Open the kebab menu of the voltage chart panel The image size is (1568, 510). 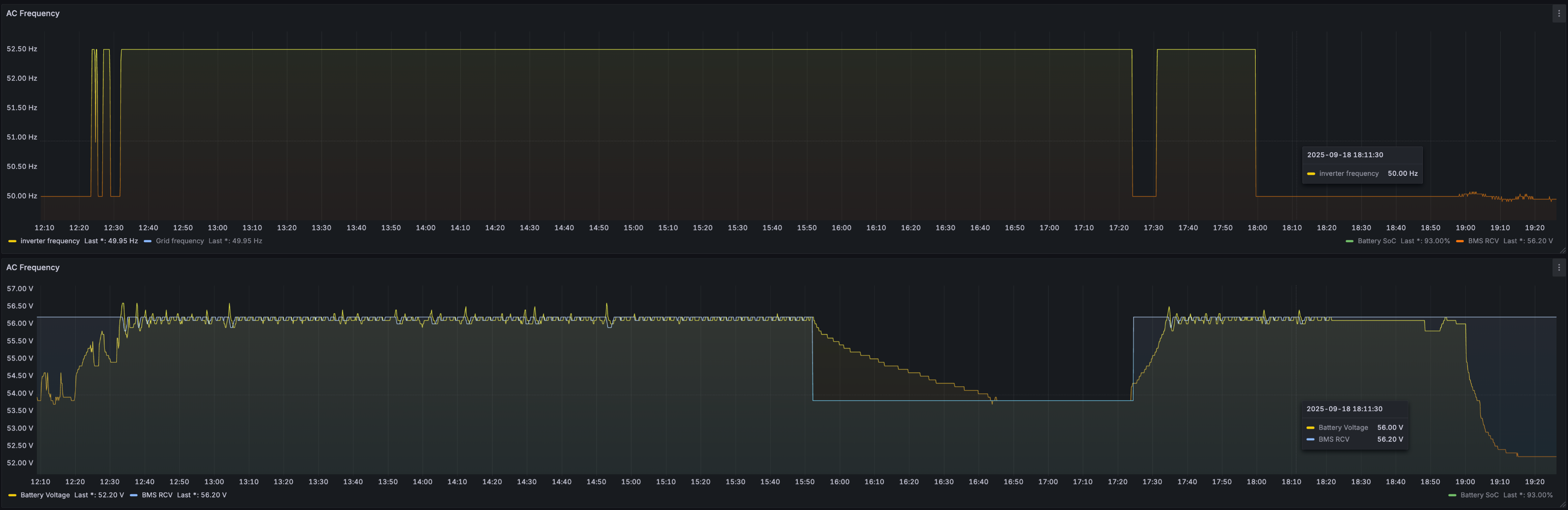(x=1559, y=268)
